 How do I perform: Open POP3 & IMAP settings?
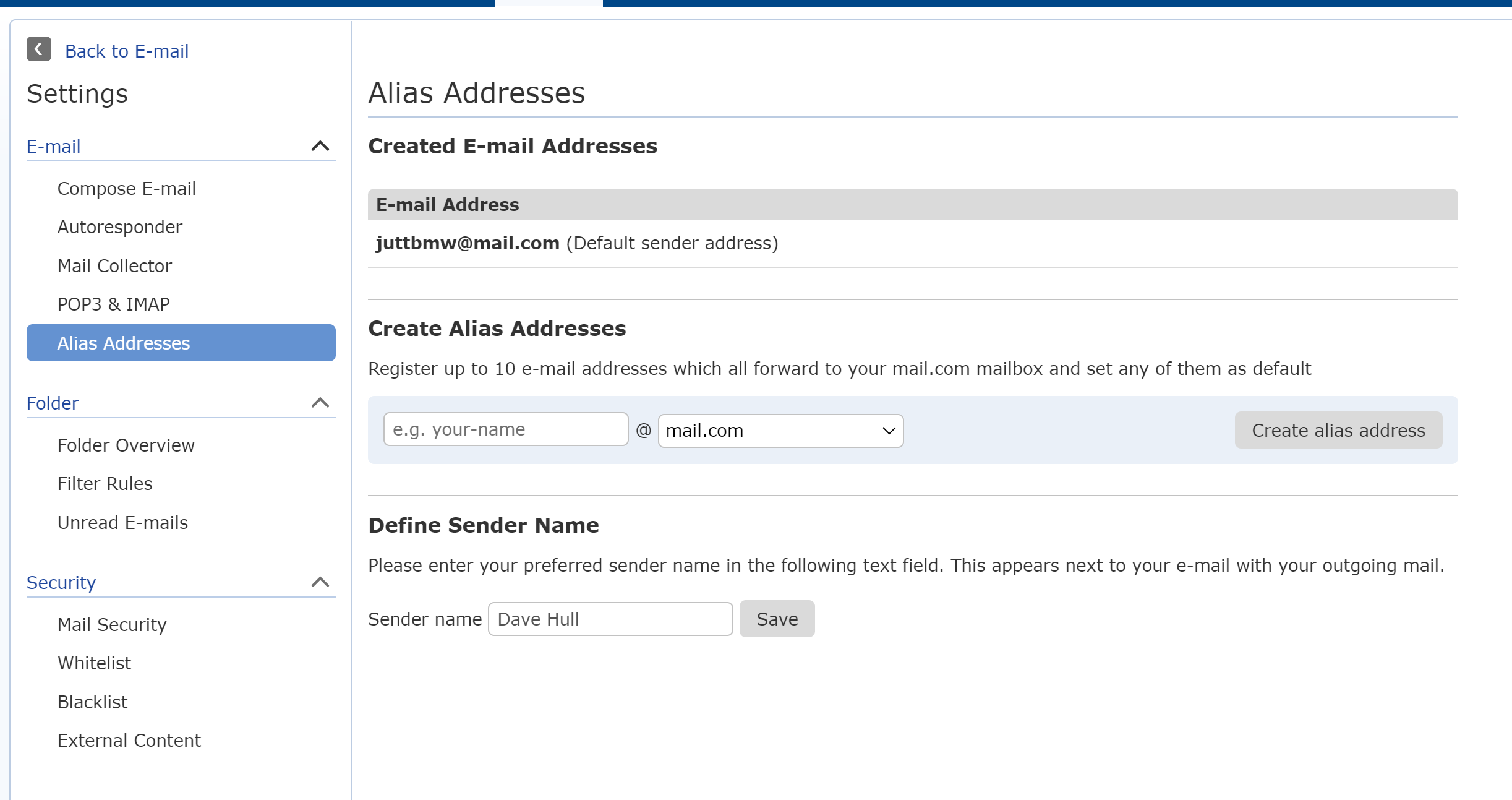coord(114,304)
